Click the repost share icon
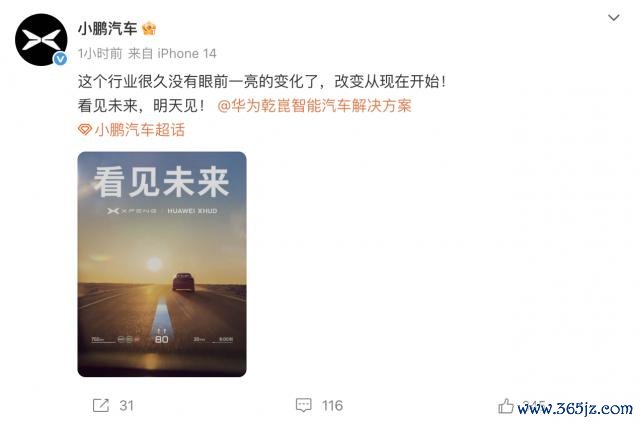Viewport: 640px width, 424px height. (101, 405)
